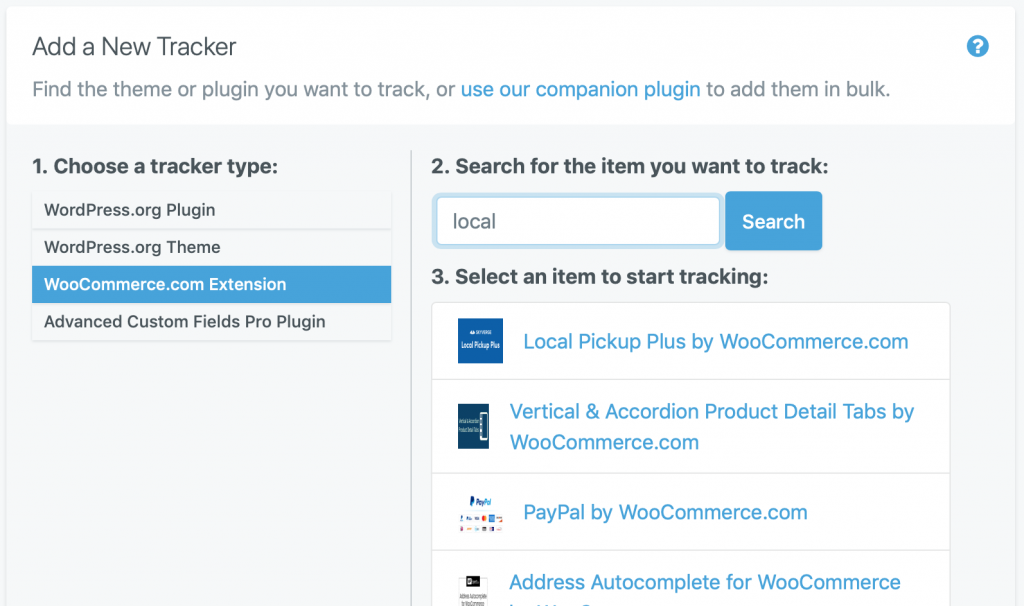Viewport: 1024px width, 606px height.
Task: Open the 'use our companion plugin' link
Action: pyautogui.click(x=580, y=89)
